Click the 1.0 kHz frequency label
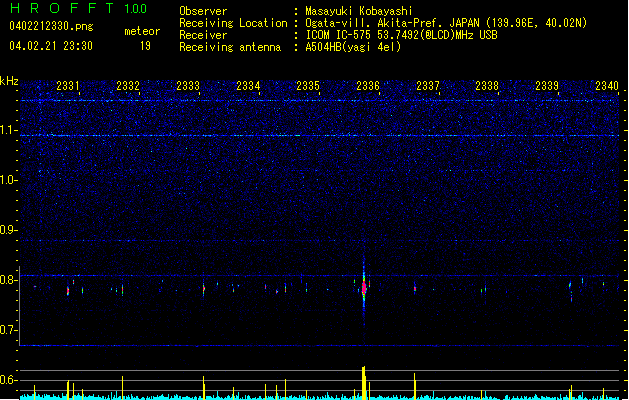629x400 pixels. 9,180
